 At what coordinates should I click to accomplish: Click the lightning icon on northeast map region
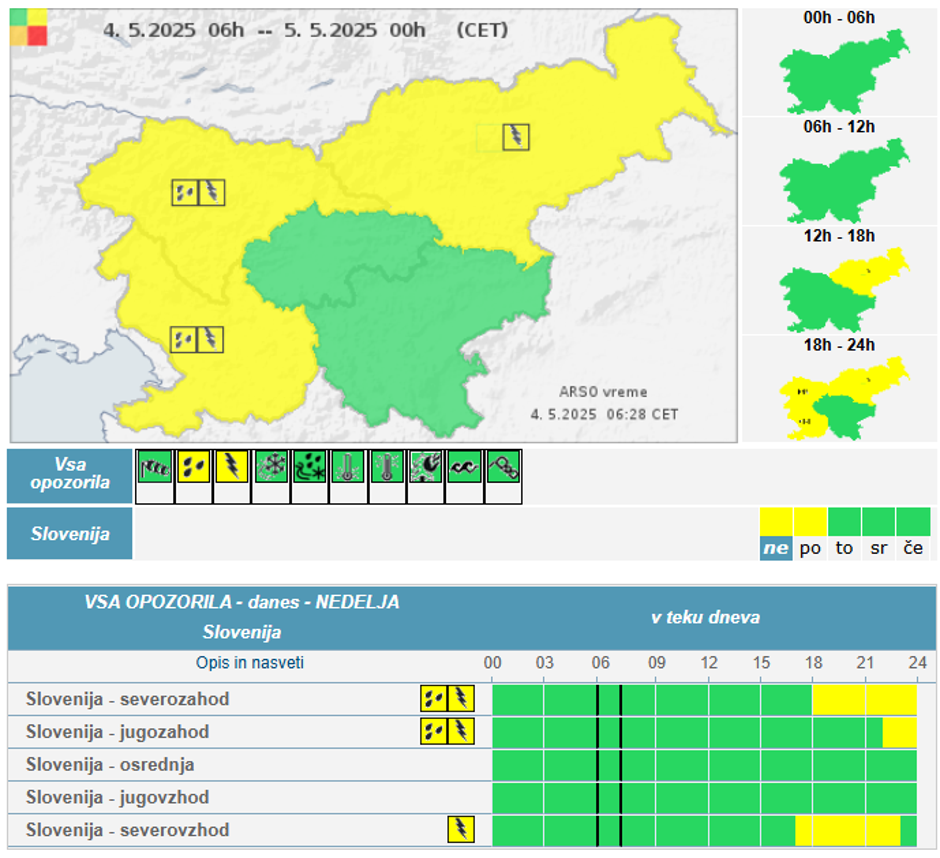pos(516,137)
